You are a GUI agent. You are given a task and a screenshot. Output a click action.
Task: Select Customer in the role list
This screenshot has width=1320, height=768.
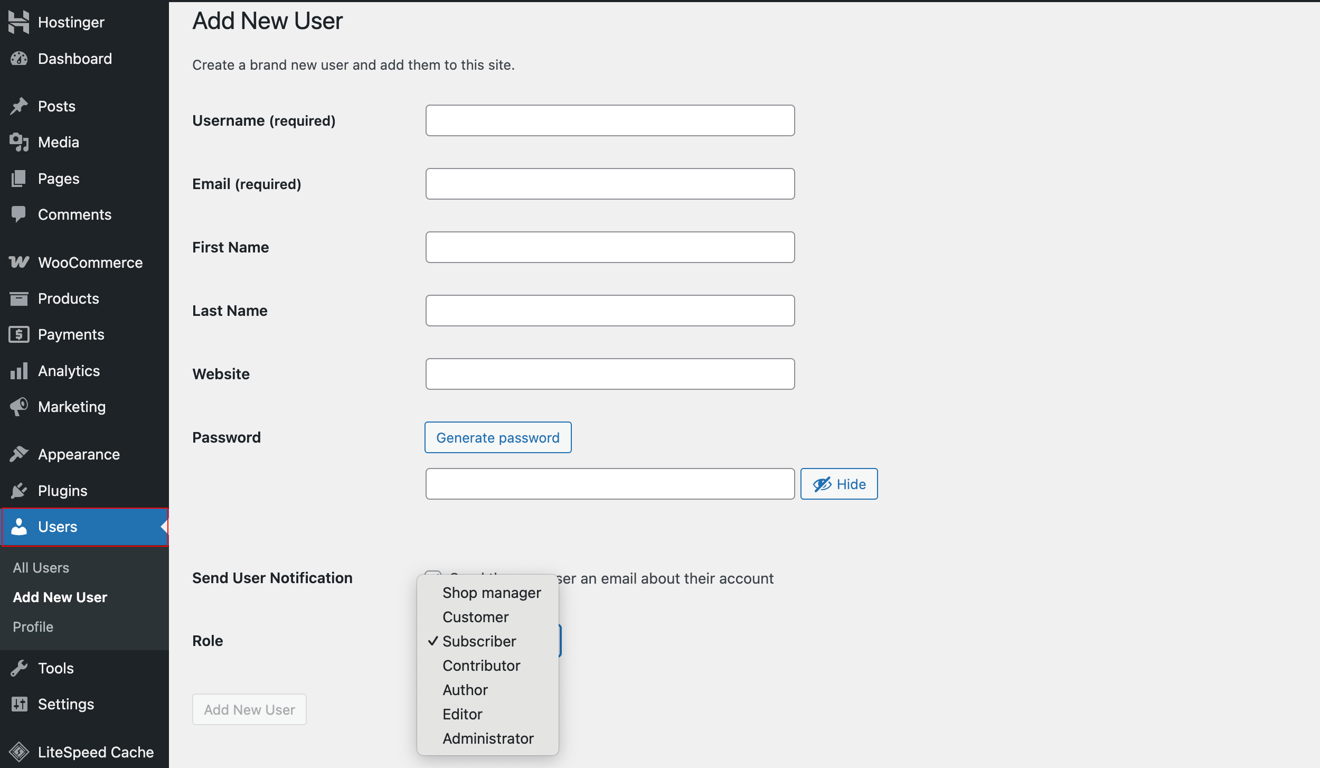[475, 617]
